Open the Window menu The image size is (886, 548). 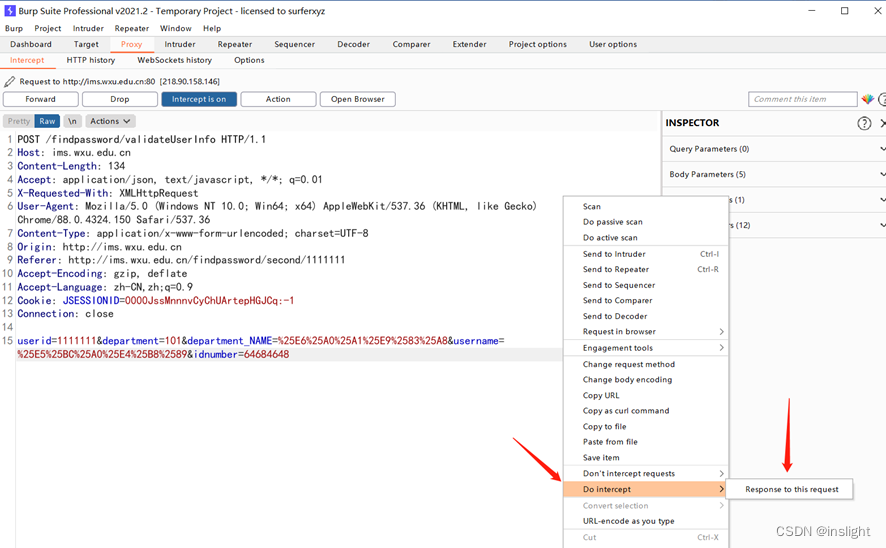pos(176,28)
